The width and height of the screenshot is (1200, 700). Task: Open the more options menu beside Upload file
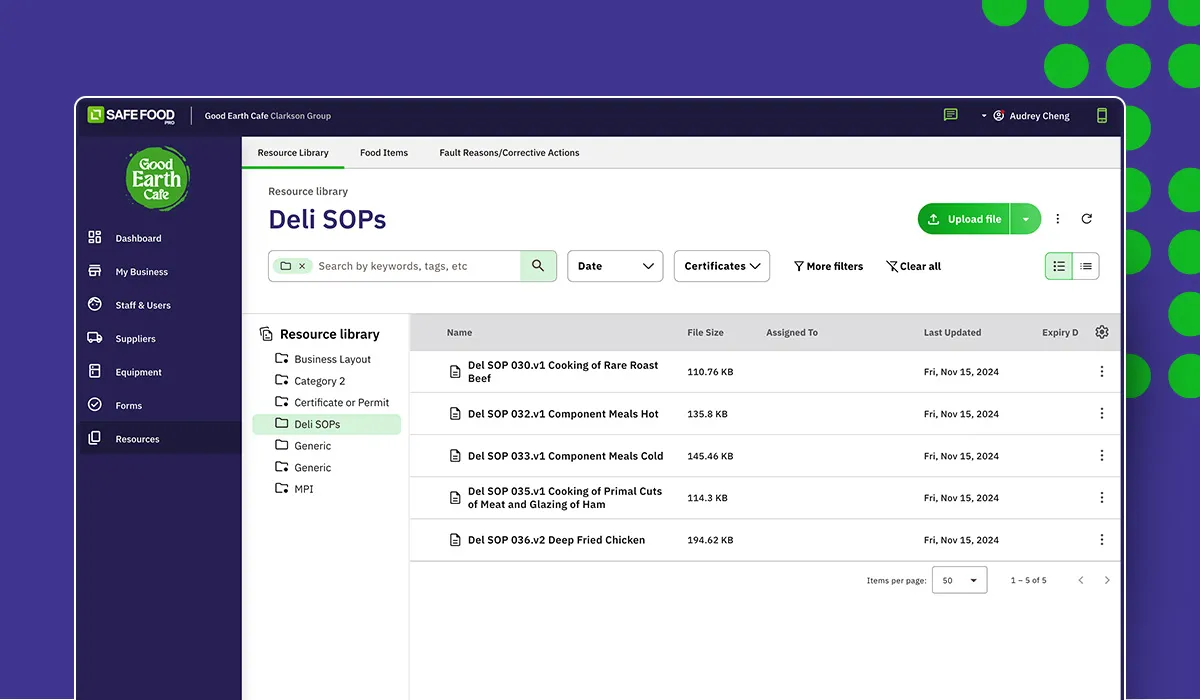1058,219
